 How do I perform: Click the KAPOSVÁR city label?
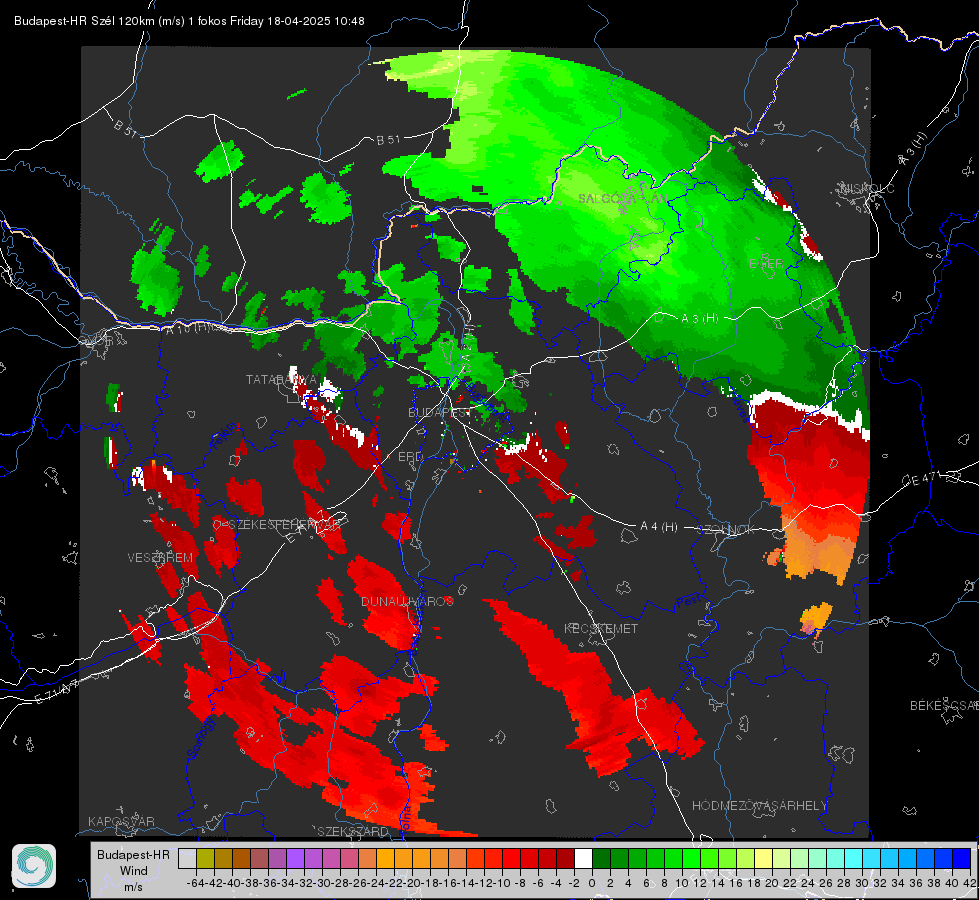click(121, 821)
